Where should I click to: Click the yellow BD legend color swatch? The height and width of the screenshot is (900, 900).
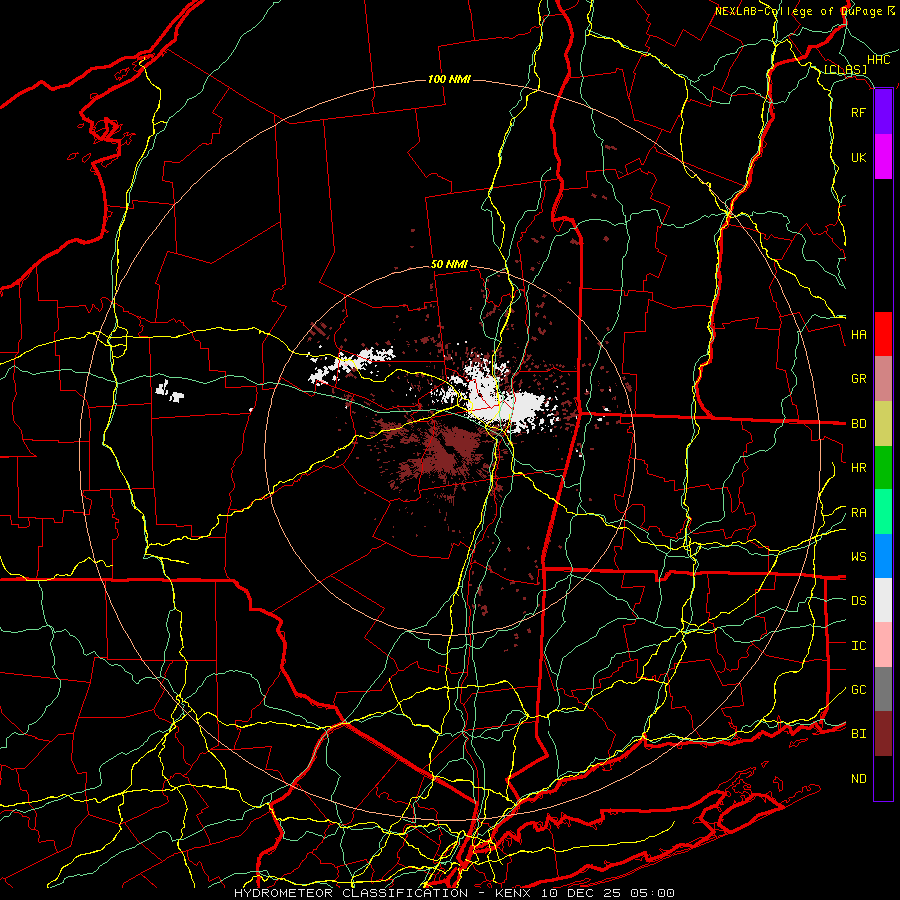click(883, 424)
